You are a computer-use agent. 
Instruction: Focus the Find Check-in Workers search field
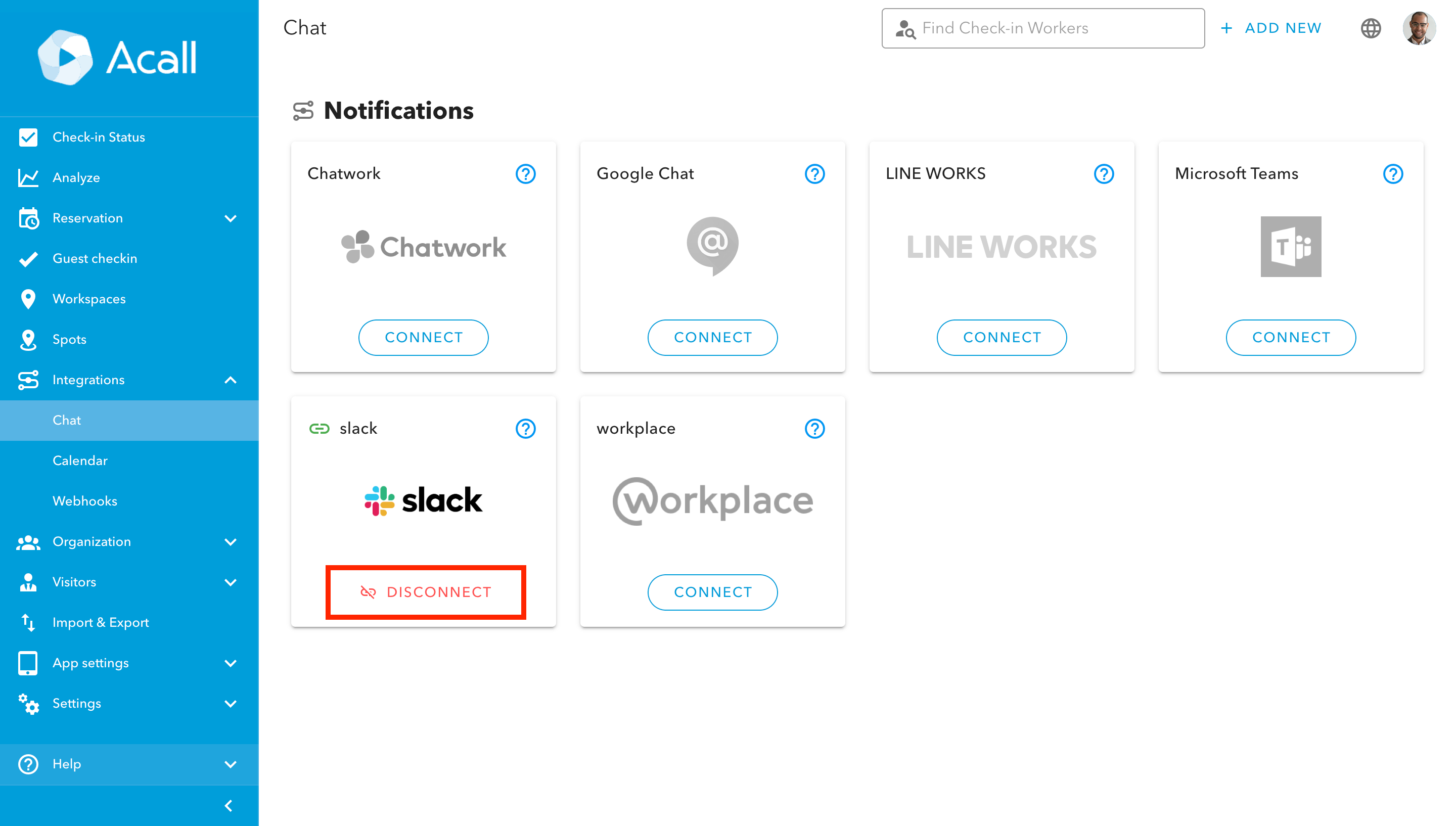point(1042,28)
